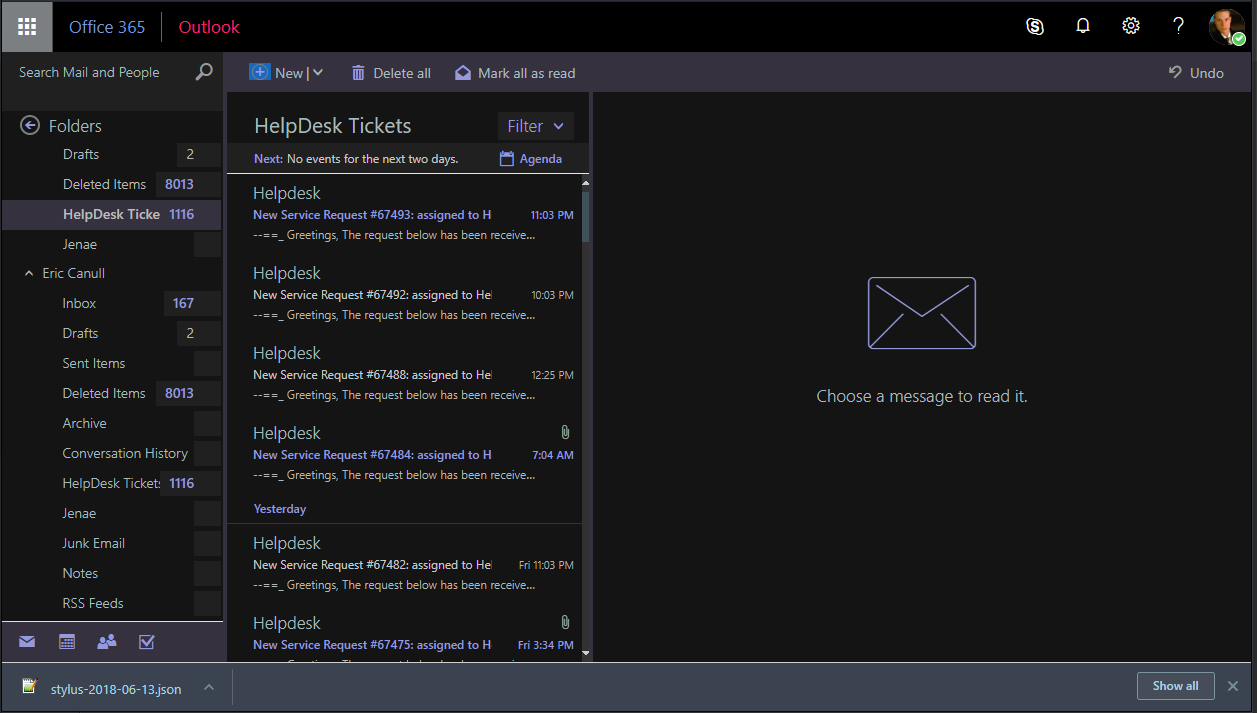This screenshot has height=713, width=1257.
Task: Click Mark all as read
Action: [x=515, y=72]
